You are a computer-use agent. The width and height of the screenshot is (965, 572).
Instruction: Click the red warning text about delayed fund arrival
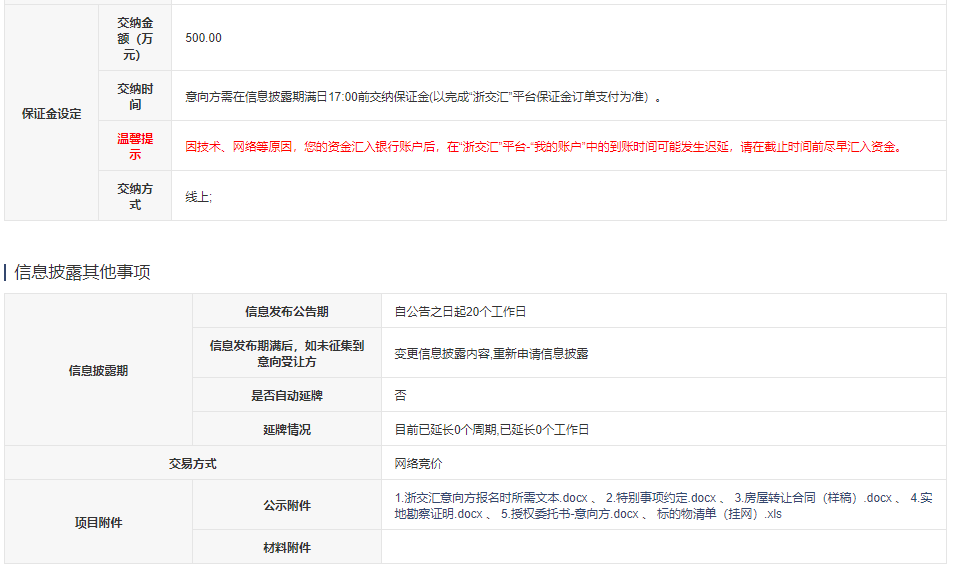click(544, 147)
